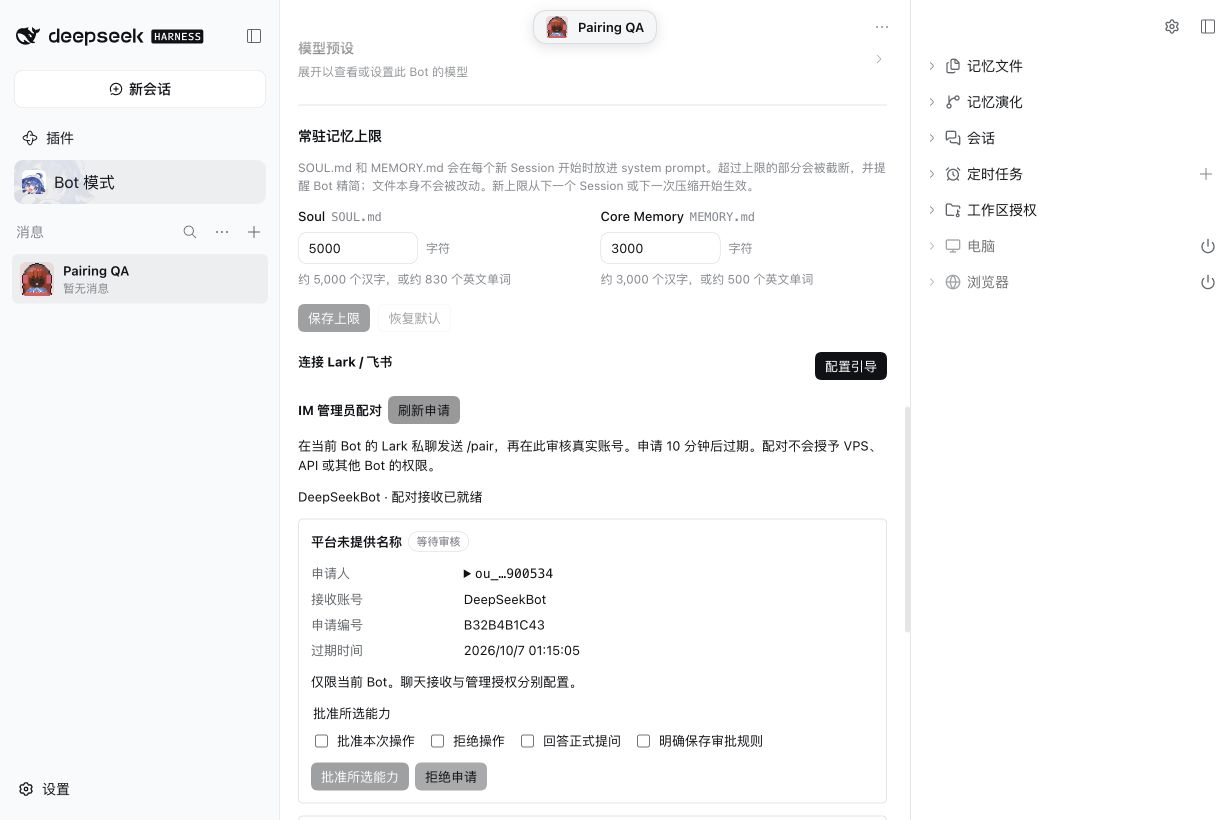Expand the 定时任务 chevron
This screenshot has width=1230, height=820.
932,174
